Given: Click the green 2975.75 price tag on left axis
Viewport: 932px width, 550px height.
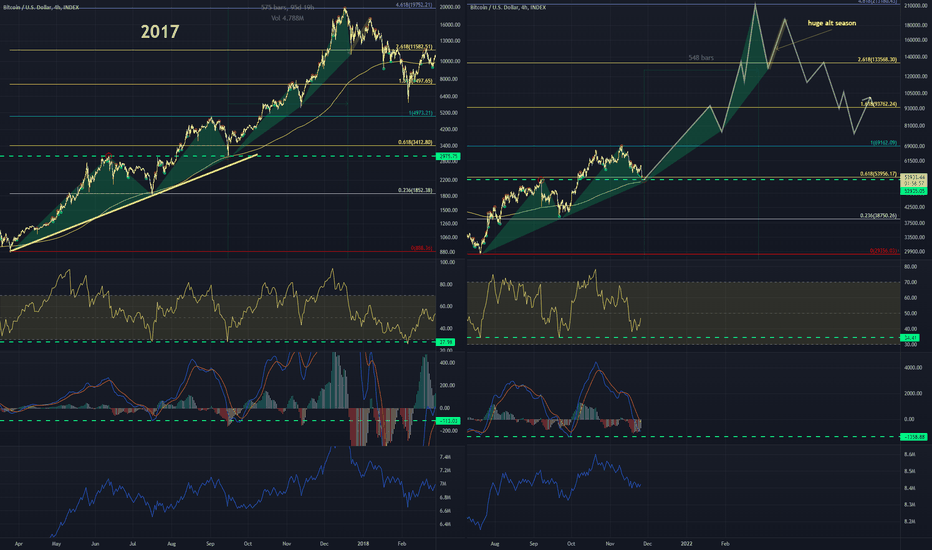Looking at the screenshot, I should click(x=449, y=156).
